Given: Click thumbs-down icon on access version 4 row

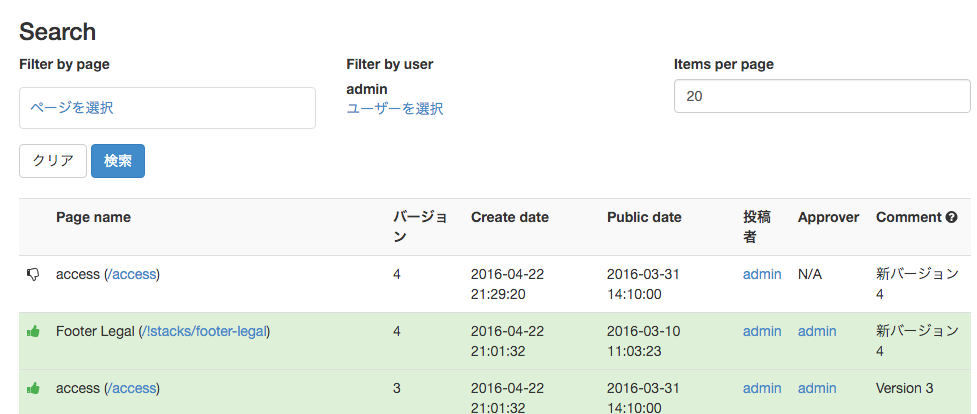Looking at the screenshot, I should pos(33,274).
